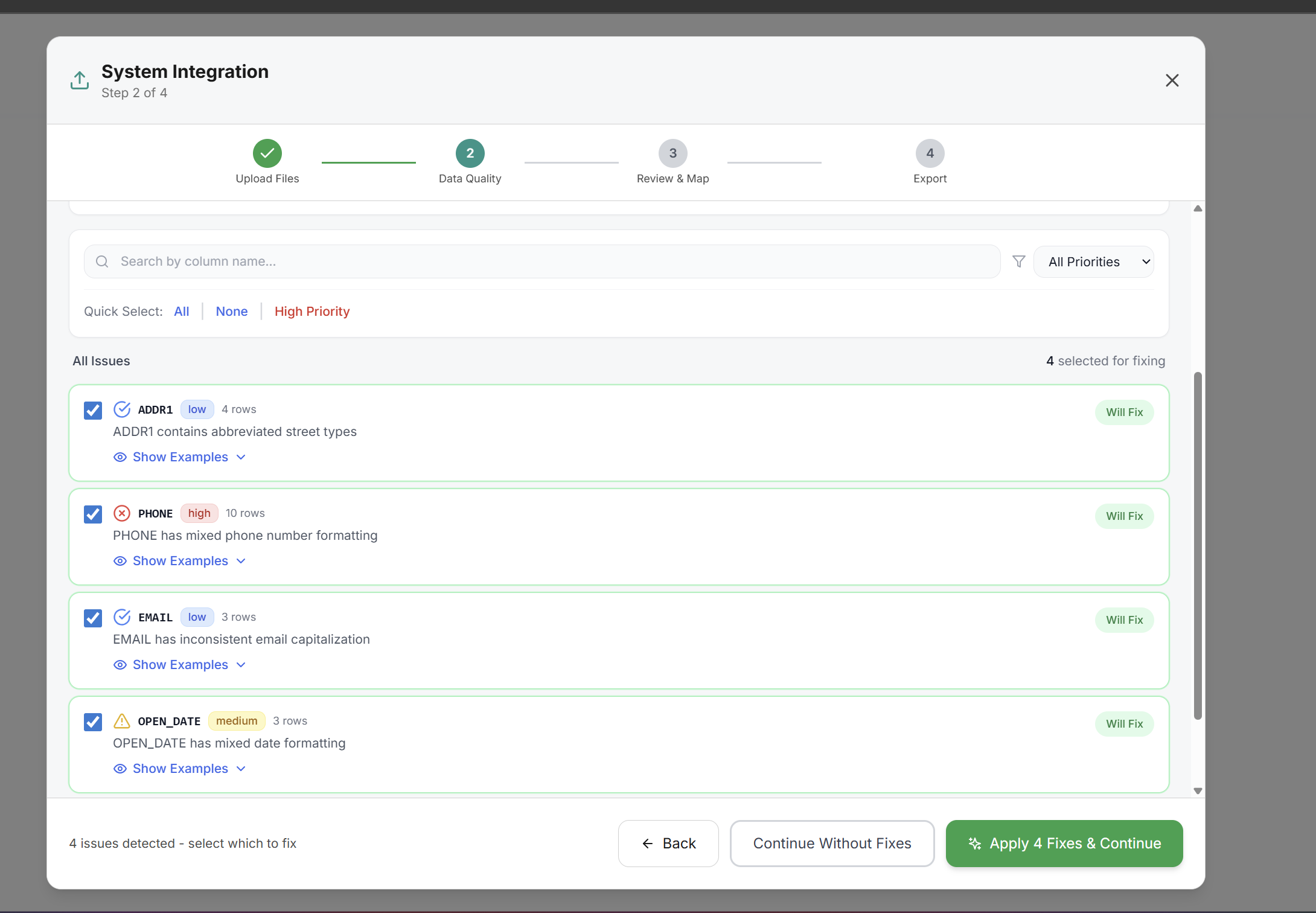Expand Show Examples for EMAIL issue
The width and height of the screenshot is (1316, 913).
click(180, 665)
